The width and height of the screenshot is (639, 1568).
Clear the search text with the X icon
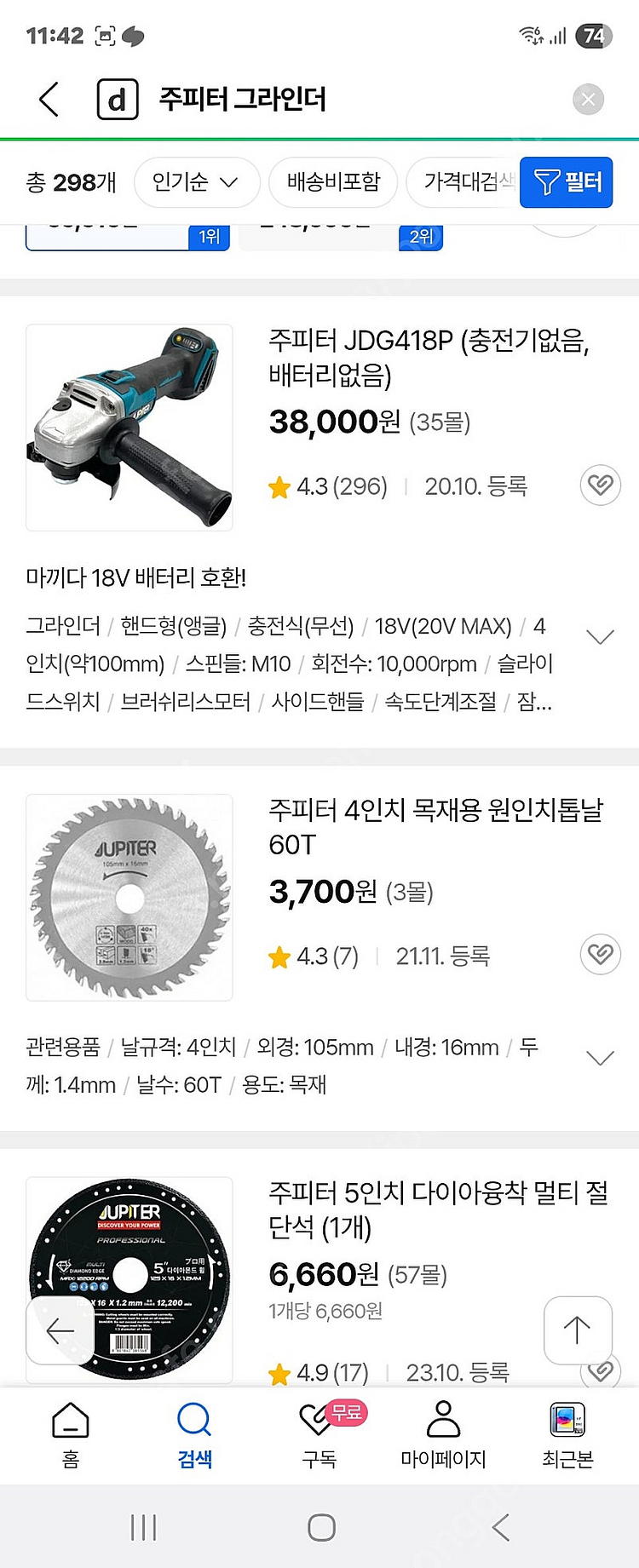pyautogui.click(x=588, y=100)
